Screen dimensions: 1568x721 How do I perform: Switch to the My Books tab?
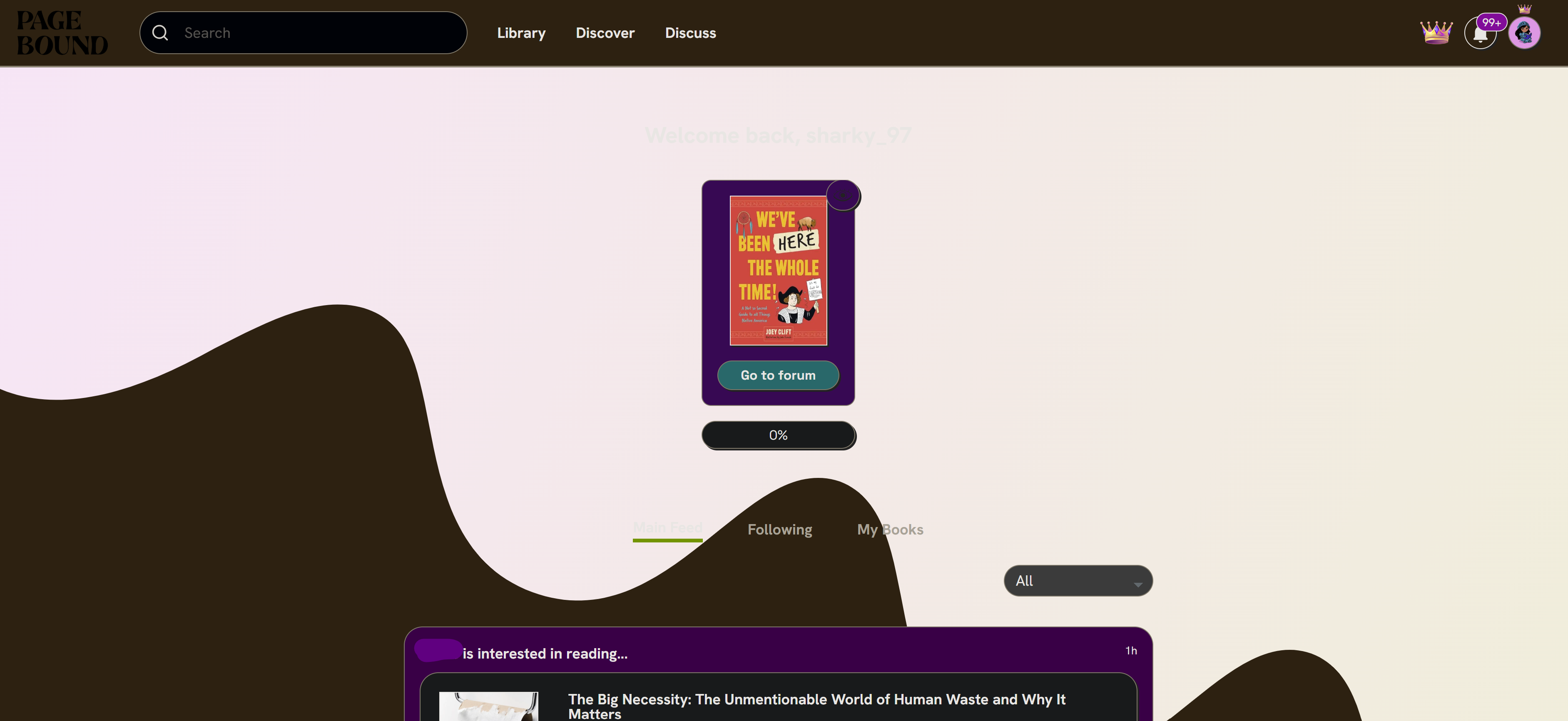click(x=890, y=530)
